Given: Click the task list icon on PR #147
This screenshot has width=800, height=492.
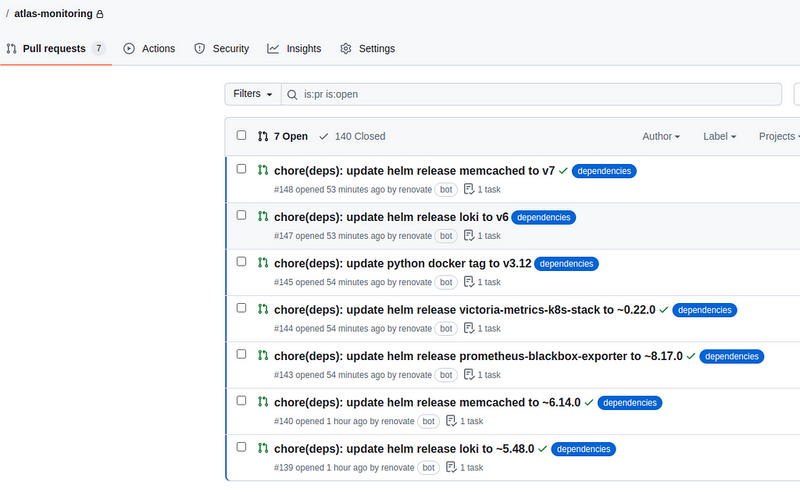Looking at the screenshot, I should (x=469, y=235).
